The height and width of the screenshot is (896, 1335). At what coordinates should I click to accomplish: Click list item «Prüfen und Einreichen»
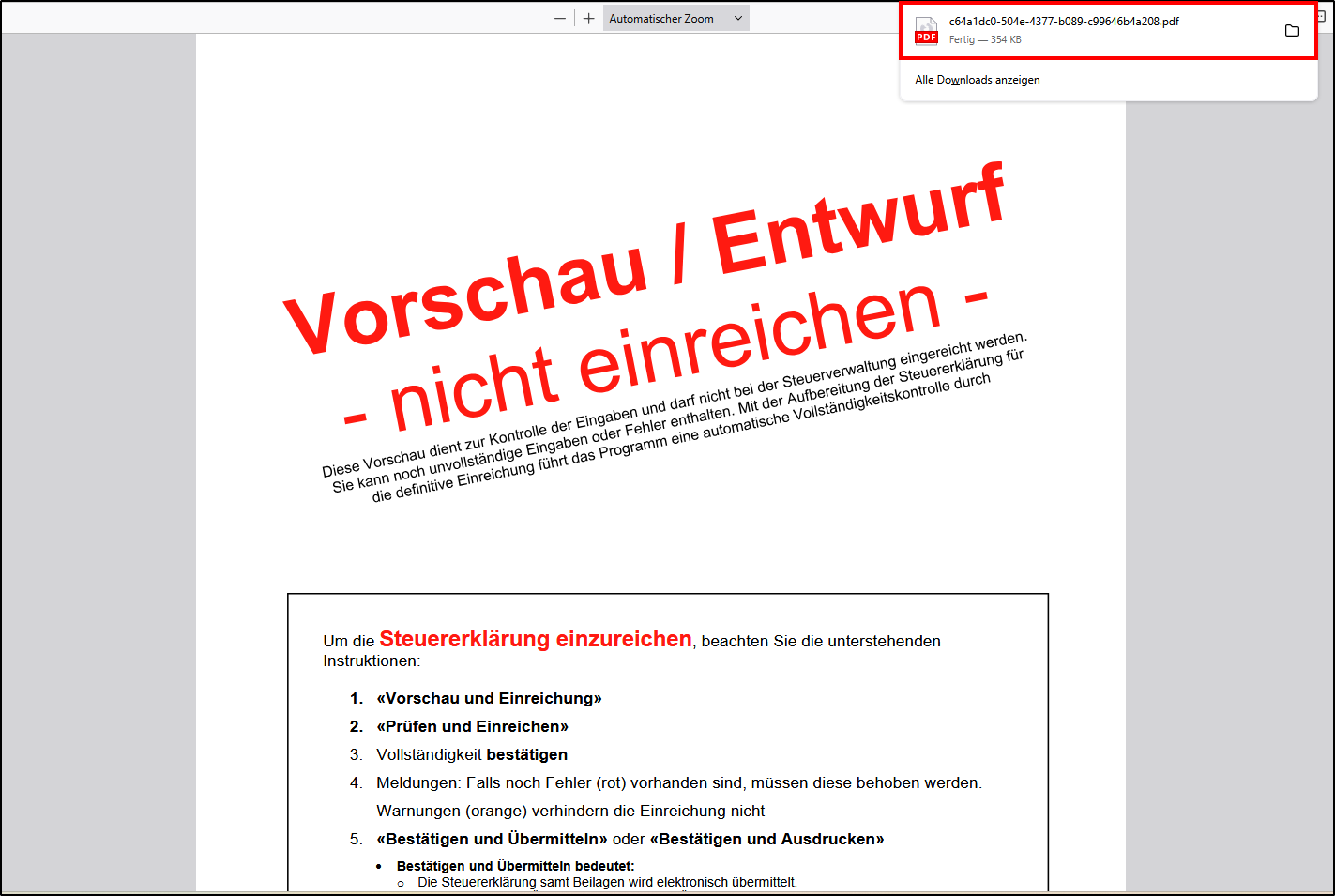(x=472, y=726)
